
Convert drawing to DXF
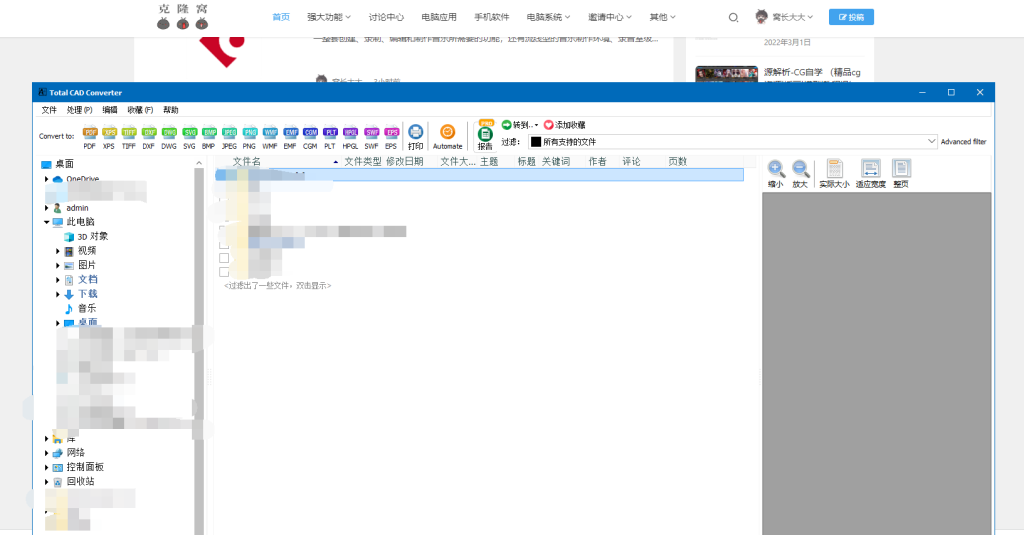point(149,137)
